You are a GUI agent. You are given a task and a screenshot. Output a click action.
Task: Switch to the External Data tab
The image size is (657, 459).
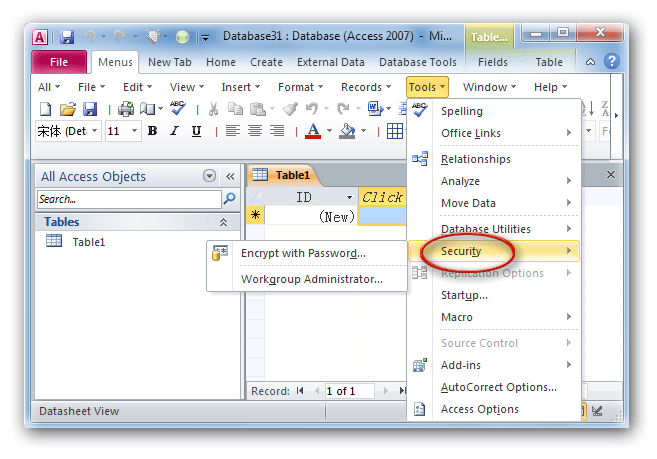coord(331,62)
